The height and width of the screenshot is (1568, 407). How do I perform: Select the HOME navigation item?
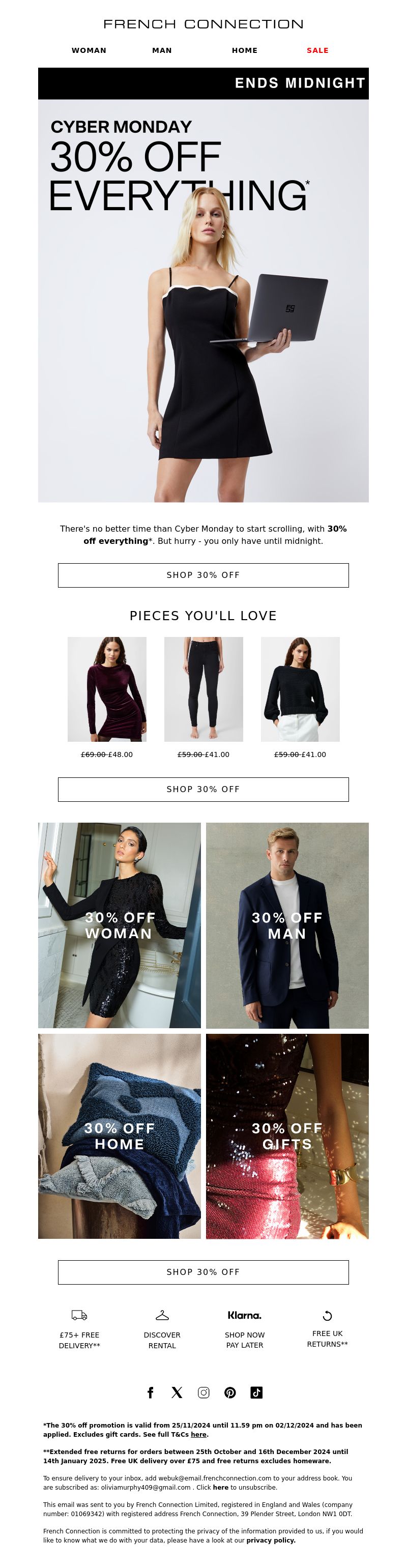click(x=245, y=50)
